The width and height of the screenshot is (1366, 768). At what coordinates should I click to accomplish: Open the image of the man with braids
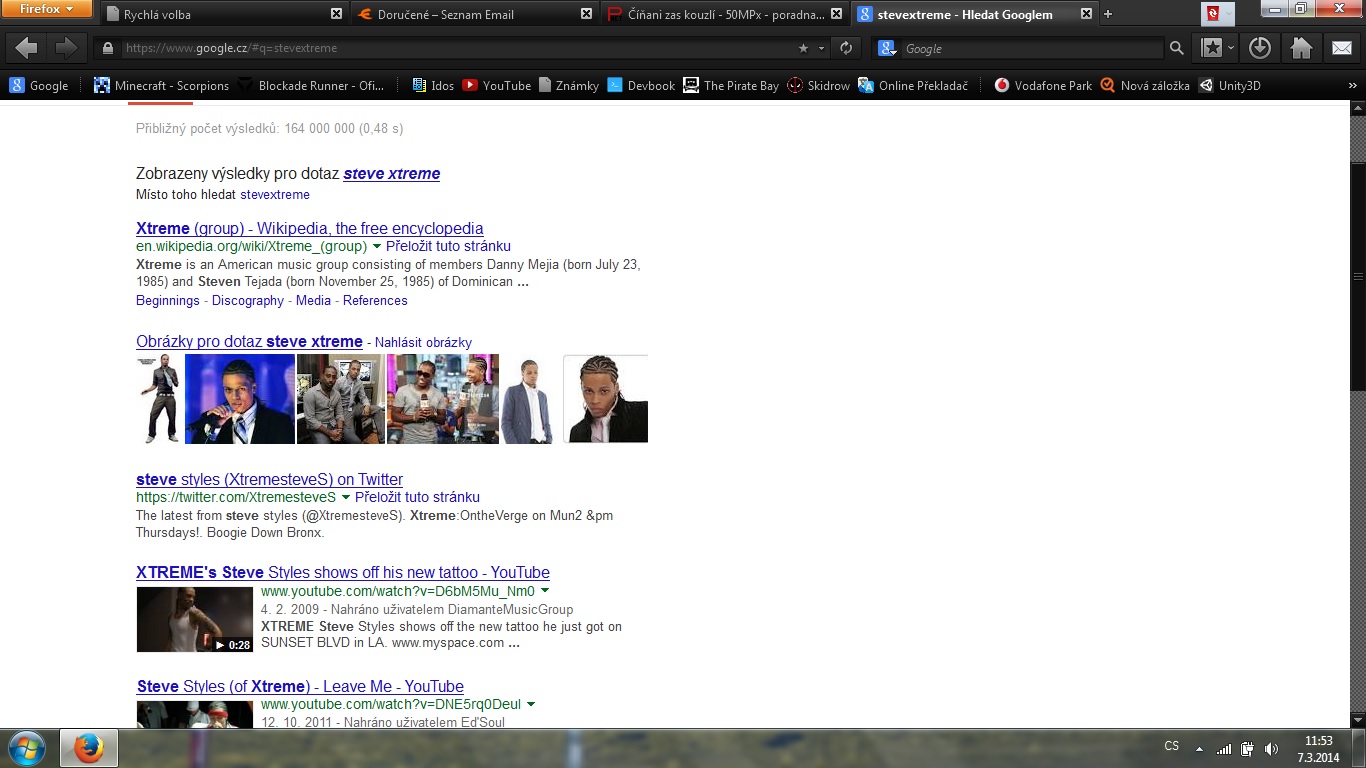click(605, 399)
